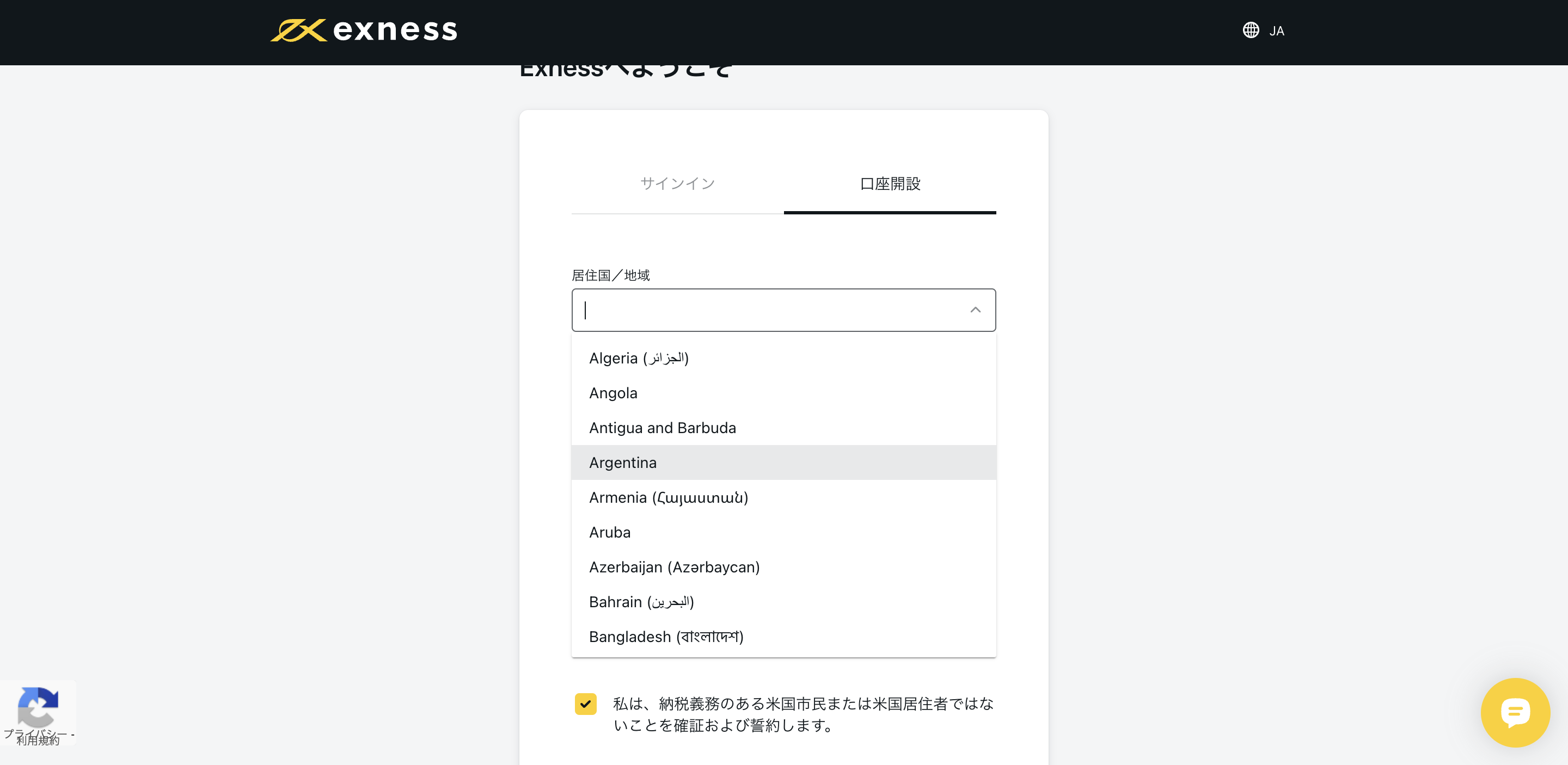
Task: Choose Algeria in the dropdown list
Action: 638,358
